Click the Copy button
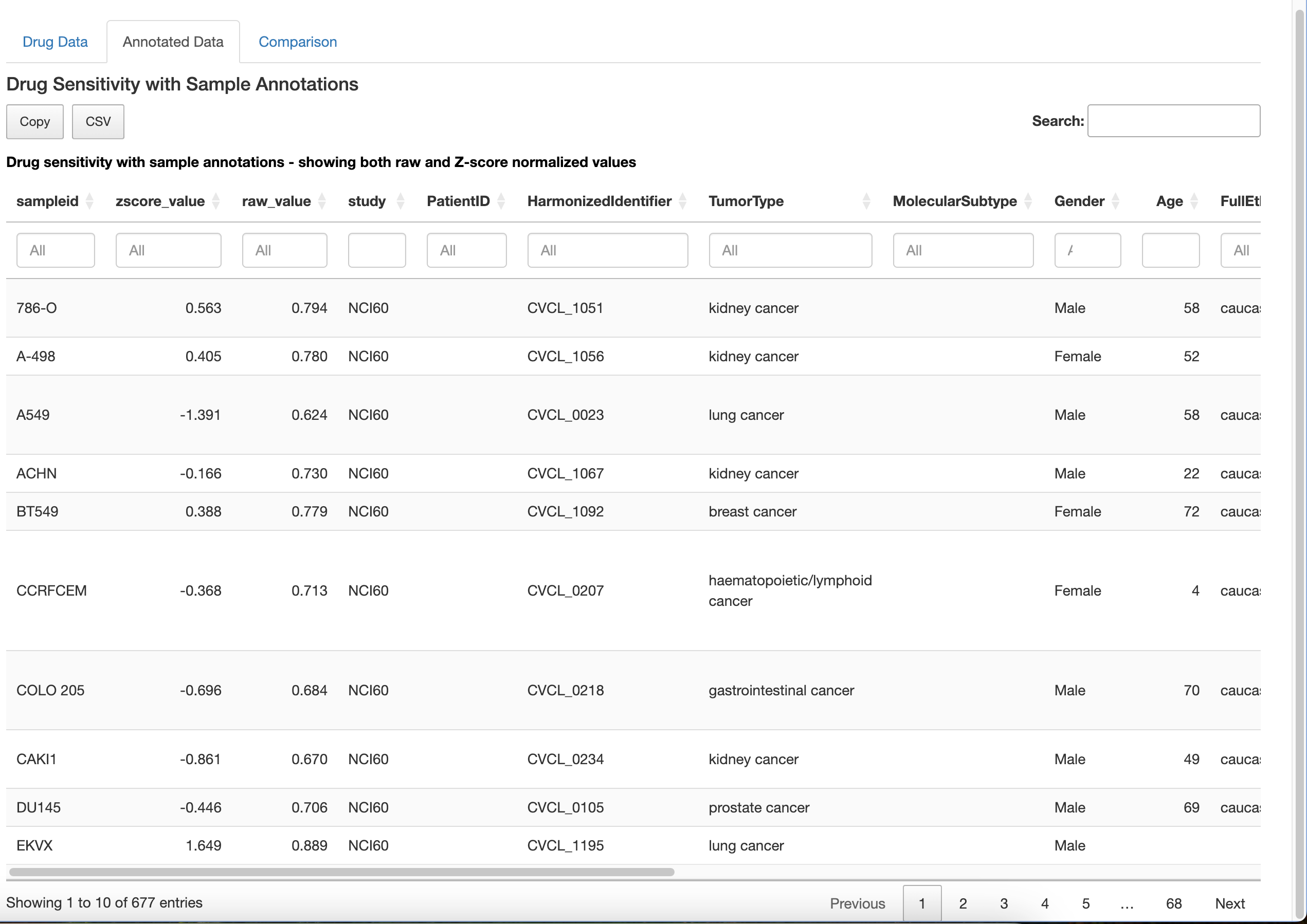Screen dimensions: 1307x924 coord(35,121)
